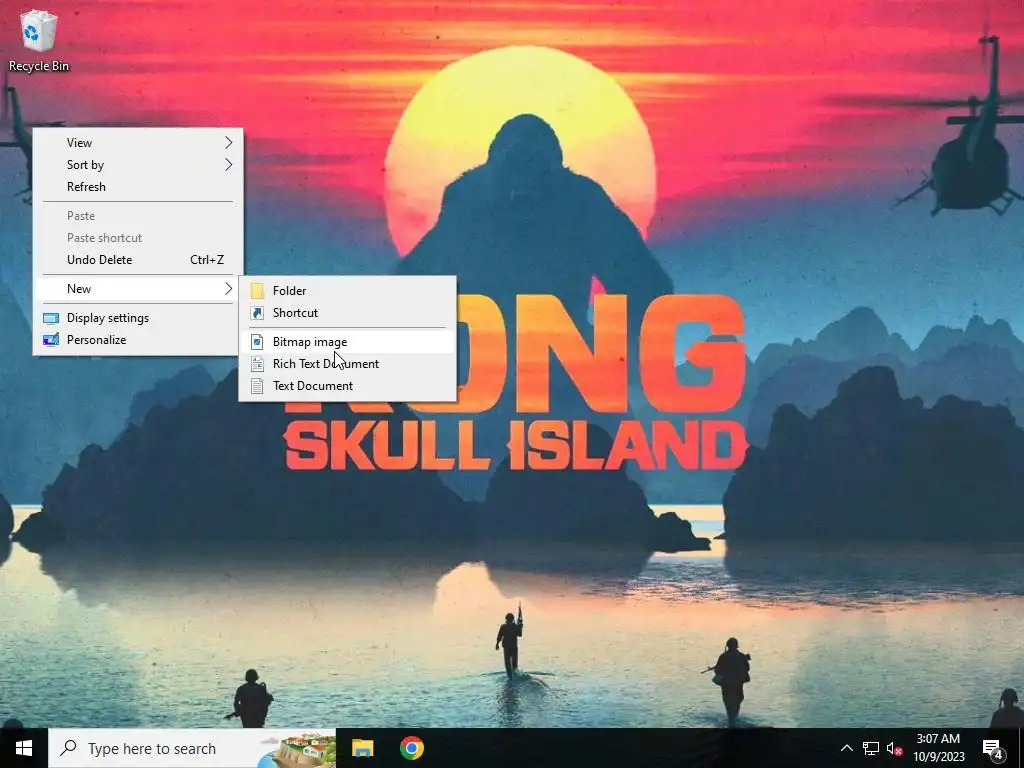
Task: Show hidden system tray icons
Action: [846, 748]
